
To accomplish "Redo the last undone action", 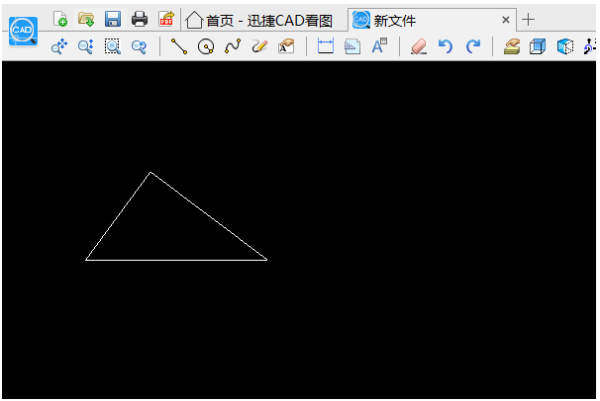I will coord(473,46).
